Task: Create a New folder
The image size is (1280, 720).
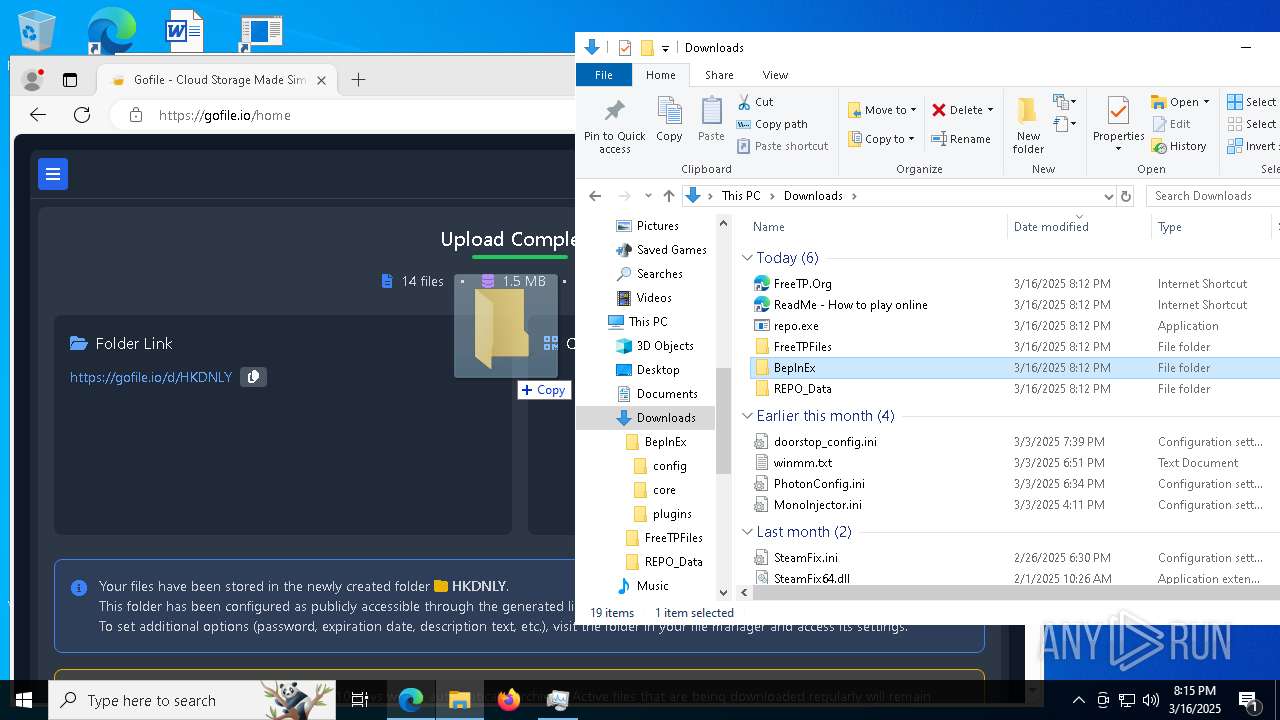Action: tap(1028, 126)
